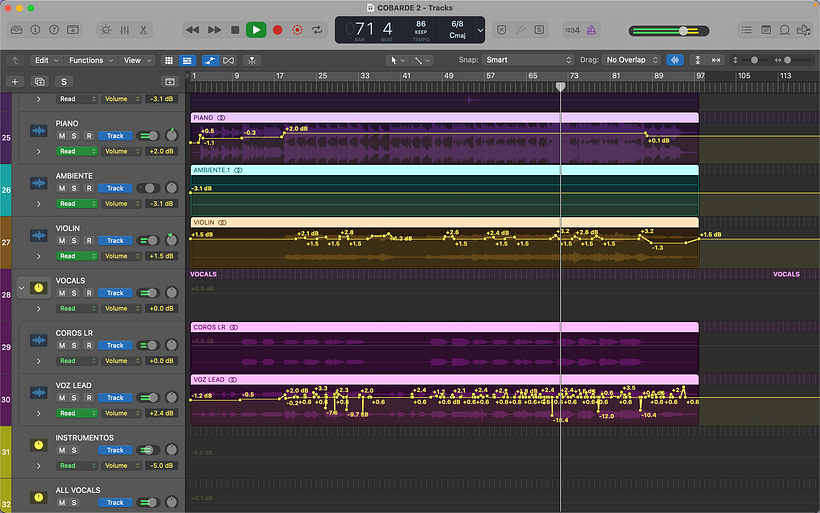Click the ALL VOCALS Track button
Viewport: 820px width, 513px height.
(115, 503)
